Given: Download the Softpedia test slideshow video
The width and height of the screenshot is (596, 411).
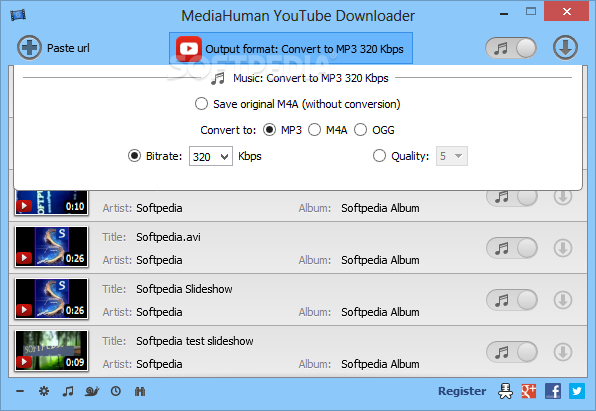Looking at the screenshot, I should 563,352.
